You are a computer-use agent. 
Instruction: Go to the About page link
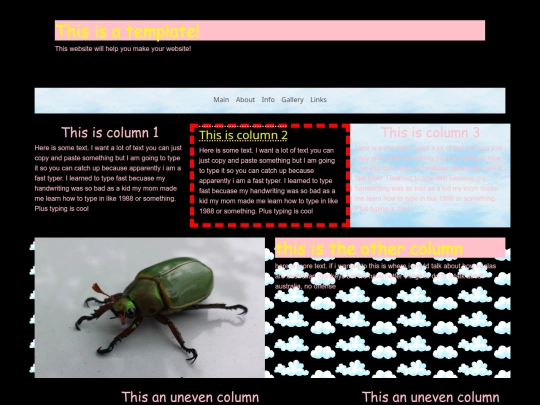pyautogui.click(x=245, y=100)
